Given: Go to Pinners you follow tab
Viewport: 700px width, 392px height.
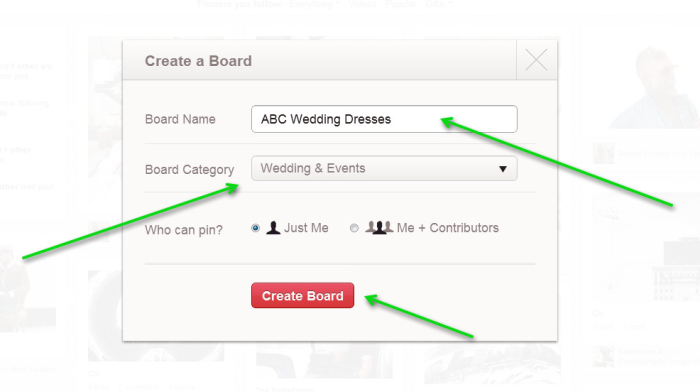Looking at the screenshot, I should (x=239, y=4).
